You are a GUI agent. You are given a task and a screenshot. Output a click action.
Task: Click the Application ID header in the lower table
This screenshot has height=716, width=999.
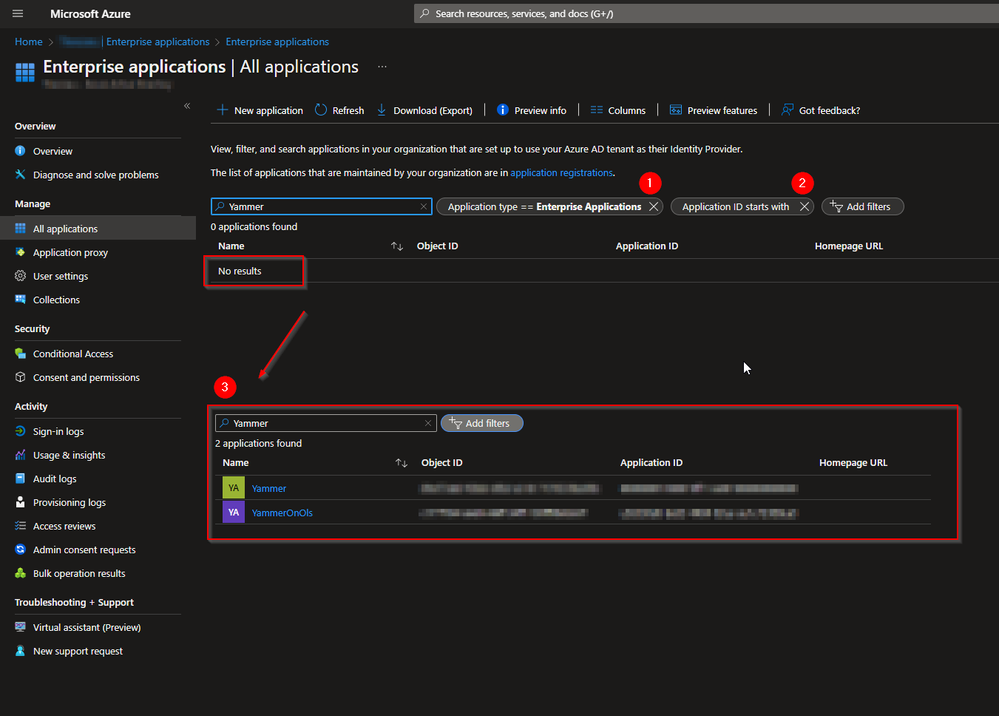[651, 462]
